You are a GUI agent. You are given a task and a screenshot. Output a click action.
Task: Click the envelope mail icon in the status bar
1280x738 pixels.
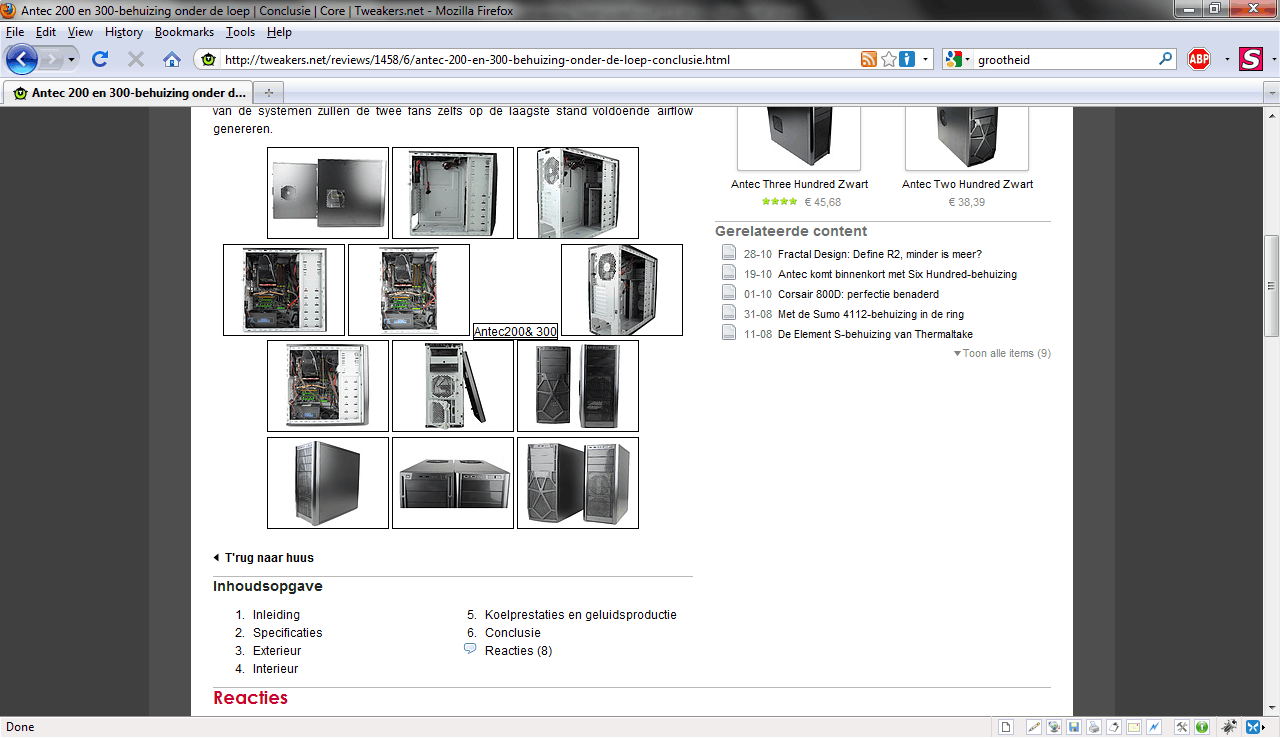(1134, 727)
